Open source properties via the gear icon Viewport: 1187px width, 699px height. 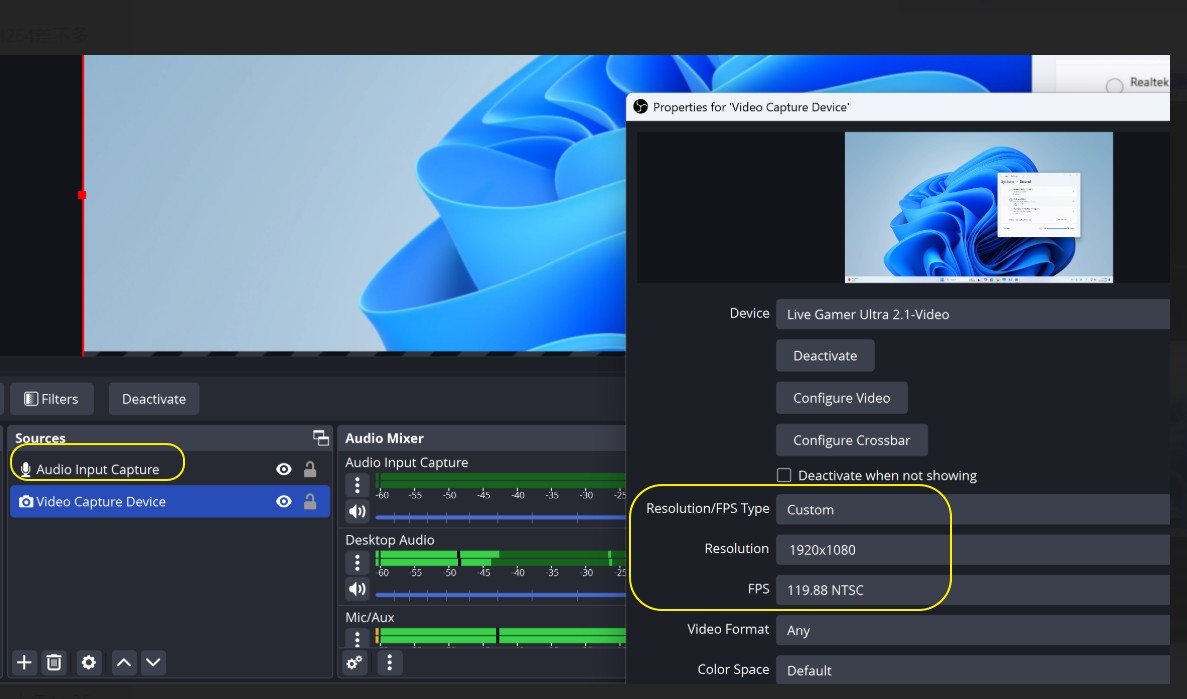89,662
